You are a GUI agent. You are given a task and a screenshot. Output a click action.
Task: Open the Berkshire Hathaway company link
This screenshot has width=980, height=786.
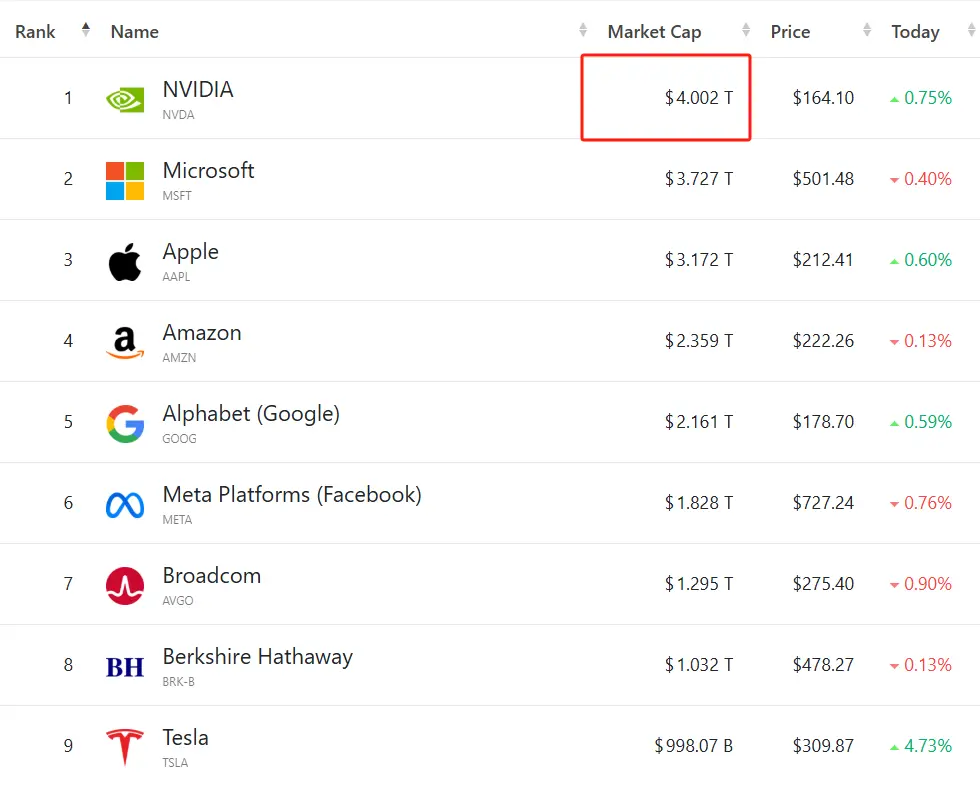click(x=257, y=656)
